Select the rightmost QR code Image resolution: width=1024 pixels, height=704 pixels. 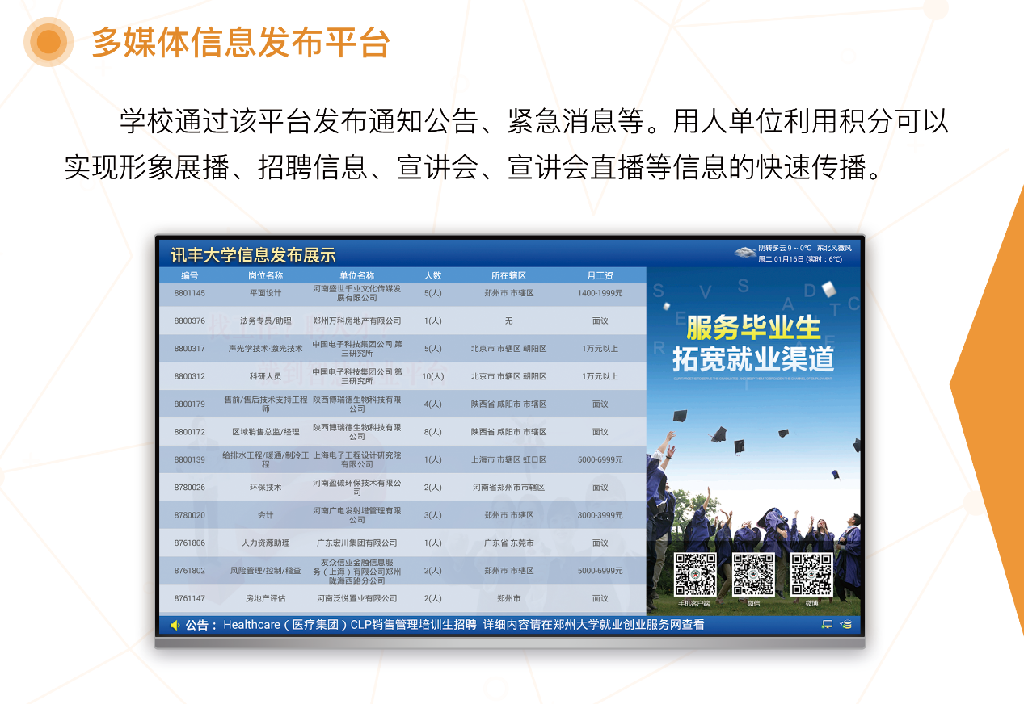pos(812,575)
